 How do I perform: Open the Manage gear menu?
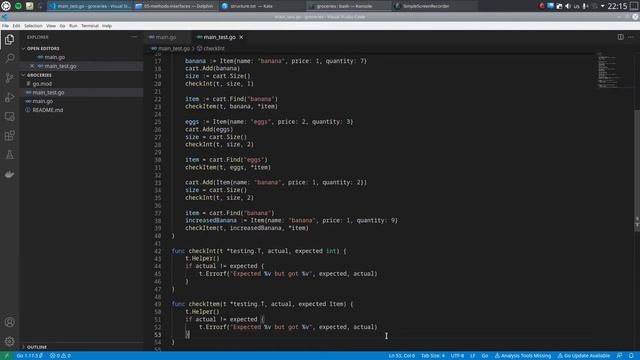pyautogui.click(x=9, y=341)
